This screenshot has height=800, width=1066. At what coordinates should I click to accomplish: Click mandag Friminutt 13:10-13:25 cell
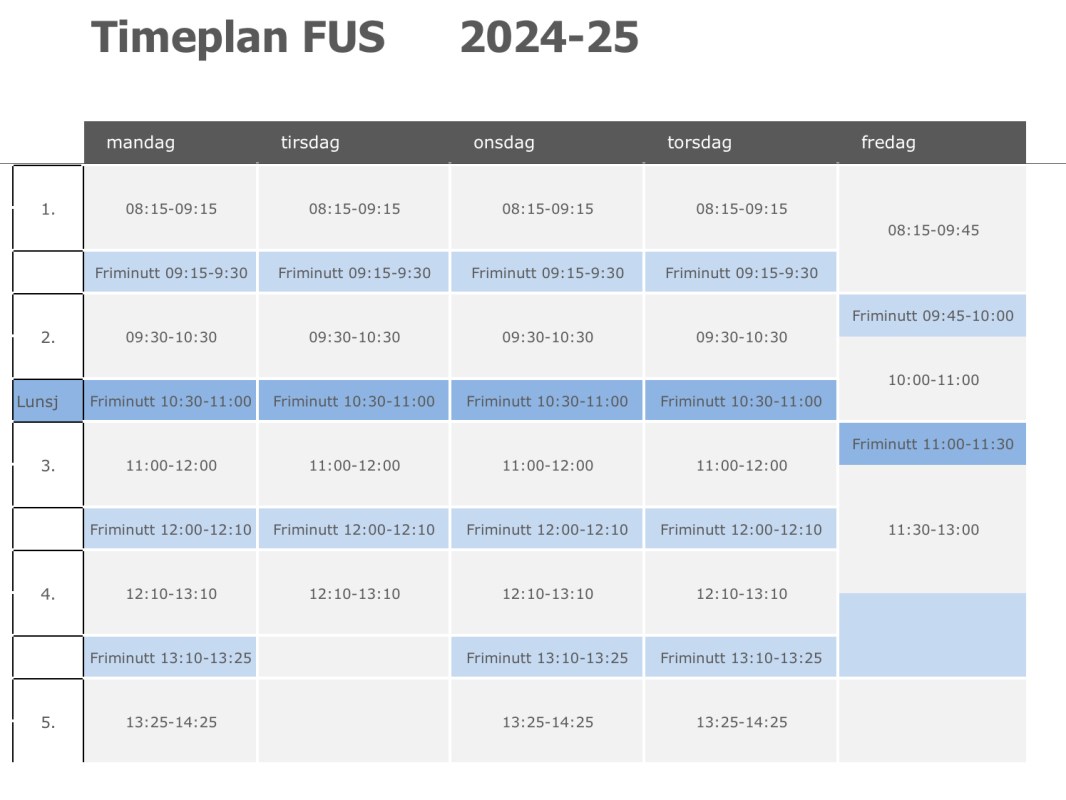[170, 657]
